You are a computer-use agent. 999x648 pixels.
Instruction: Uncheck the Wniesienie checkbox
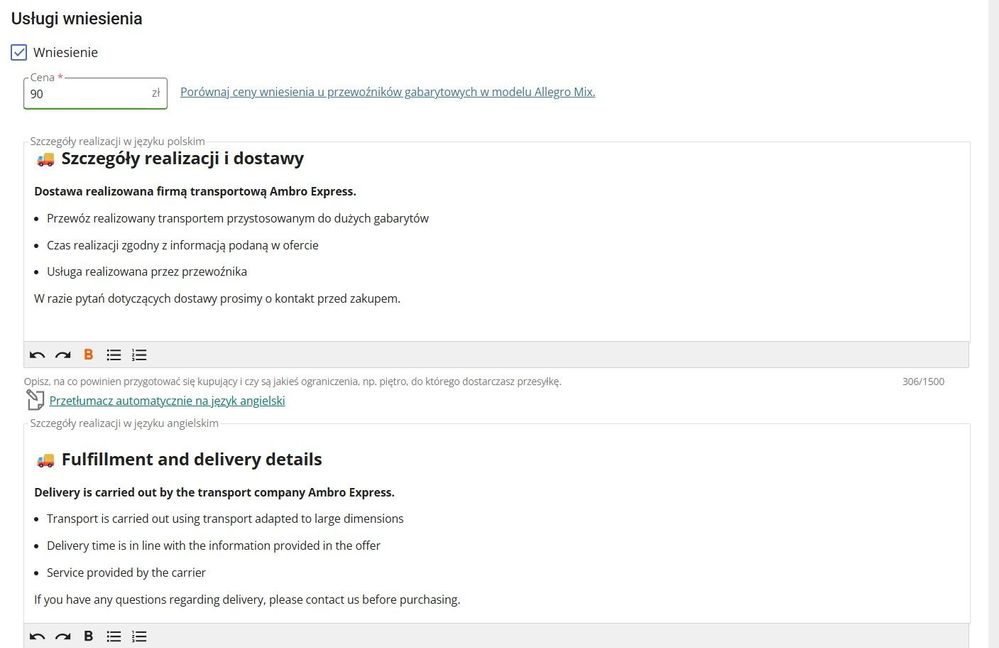(19, 52)
